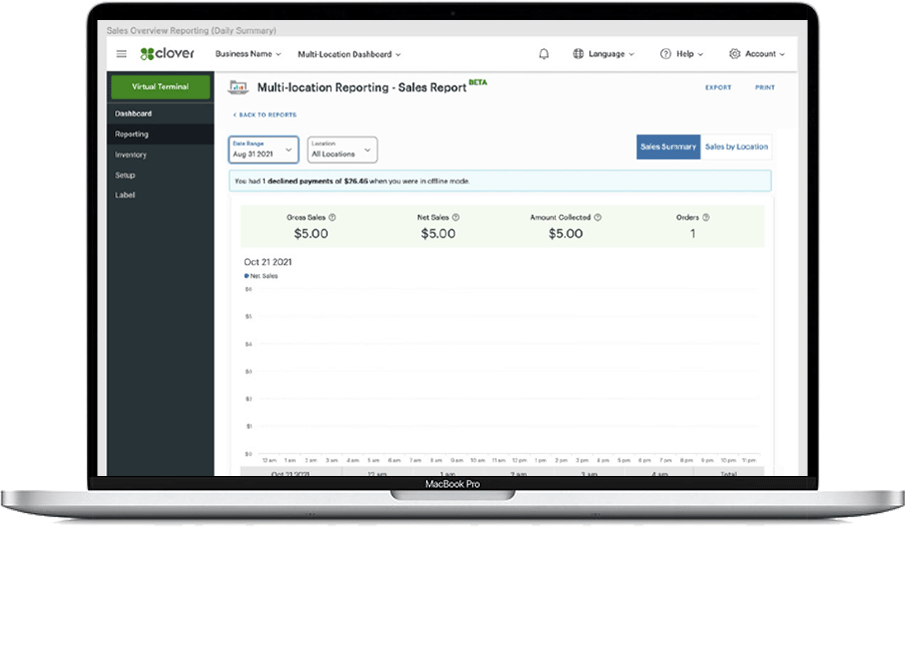The width and height of the screenshot is (905, 665).
Task: Click the Orders count 1
Action: click(x=693, y=234)
